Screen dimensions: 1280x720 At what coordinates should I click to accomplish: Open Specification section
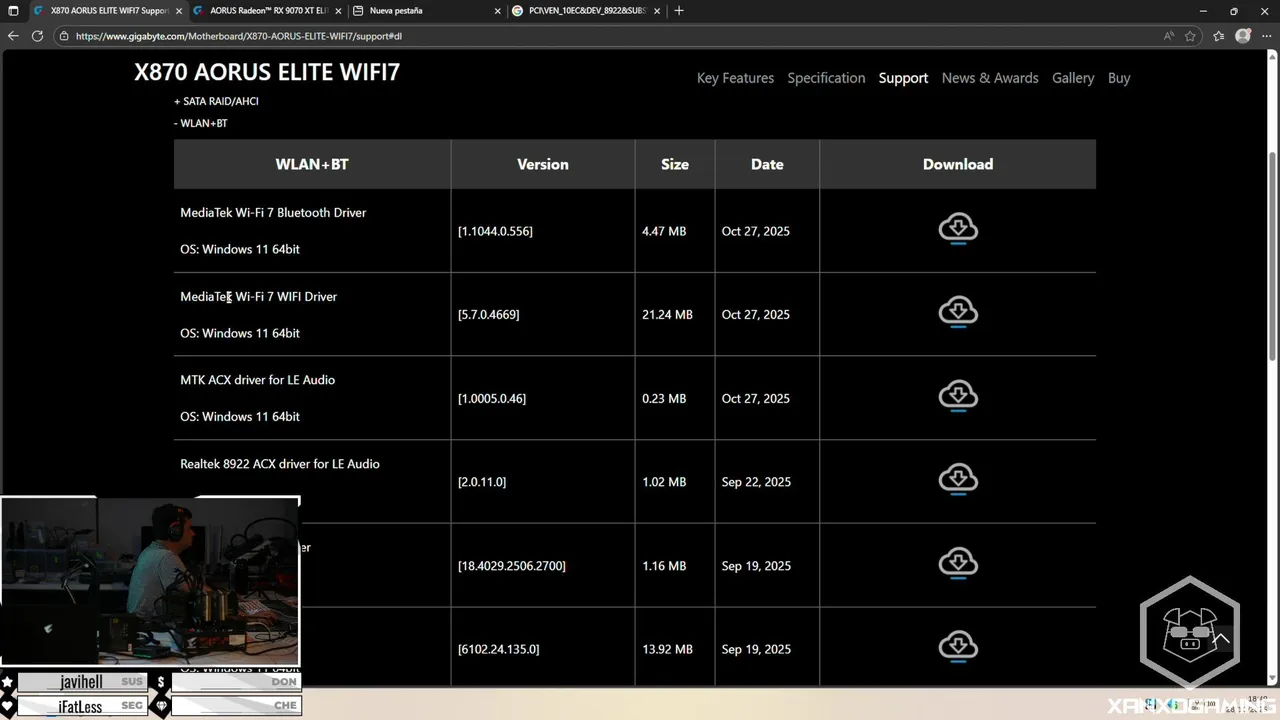[826, 78]
